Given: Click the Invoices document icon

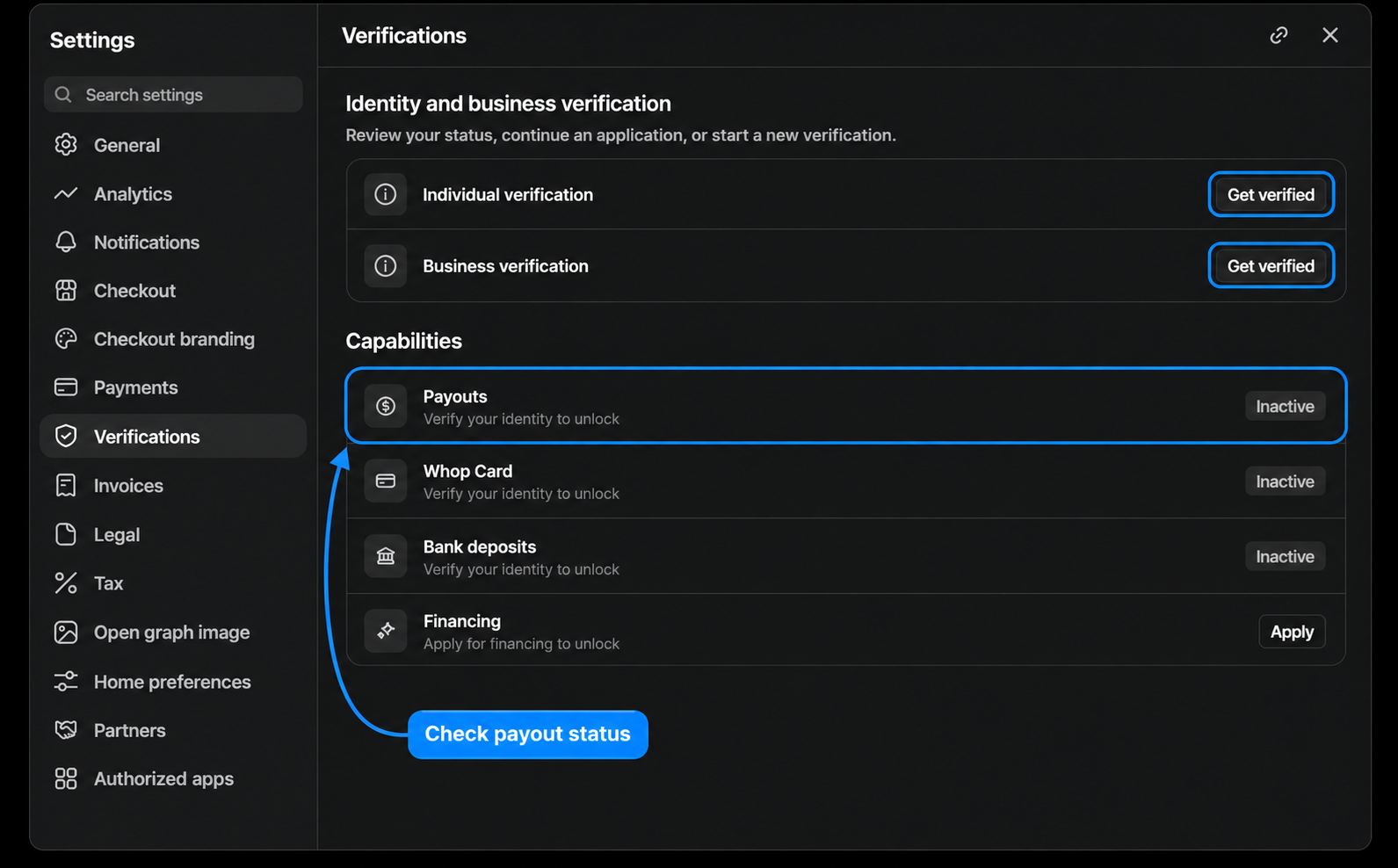Looking at the screenshot, I should click(x=66, y=485).
